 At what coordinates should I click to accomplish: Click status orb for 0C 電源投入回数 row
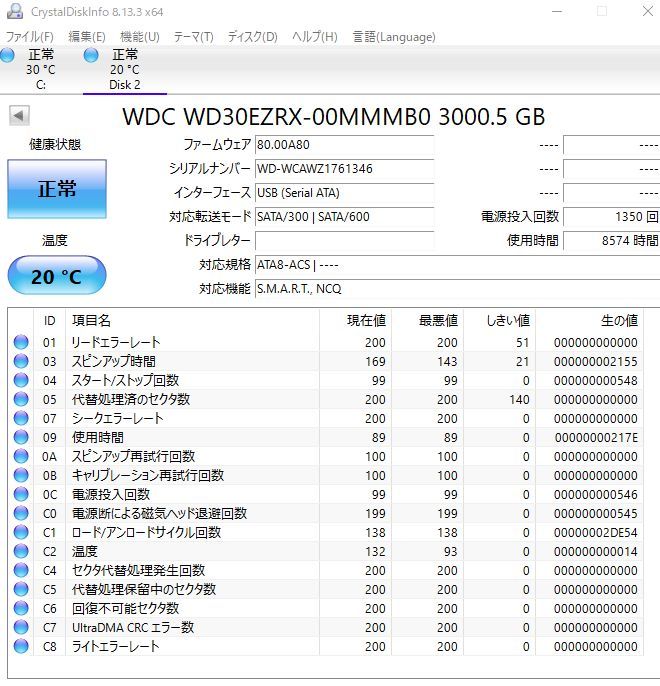[x=21, y=494]
